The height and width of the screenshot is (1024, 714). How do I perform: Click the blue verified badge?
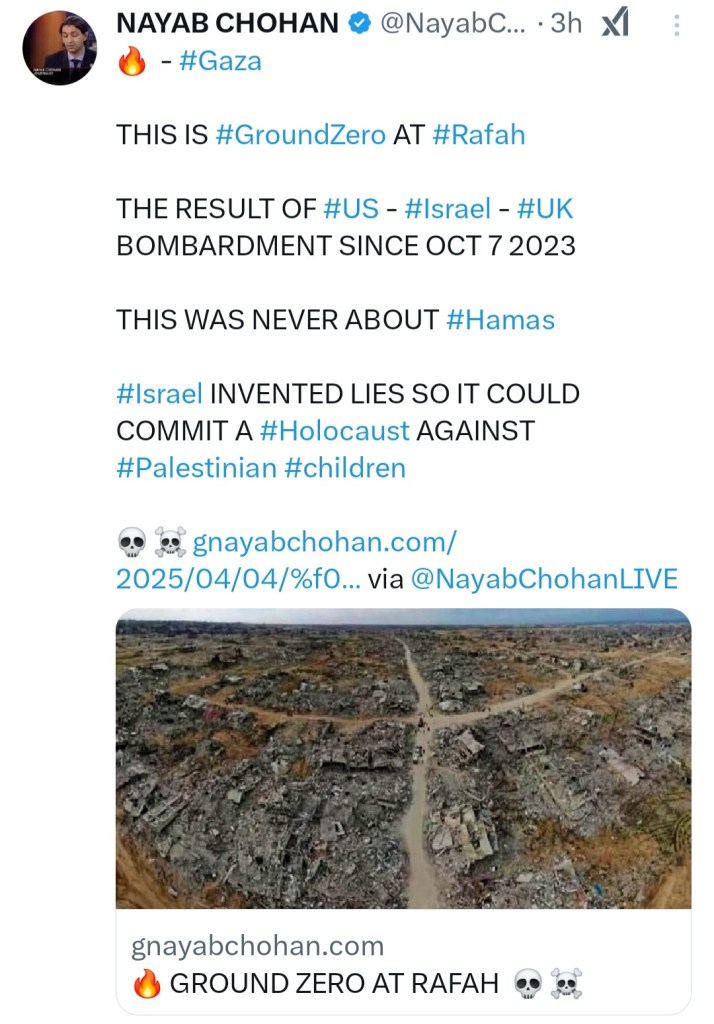(x=359, y=24)
